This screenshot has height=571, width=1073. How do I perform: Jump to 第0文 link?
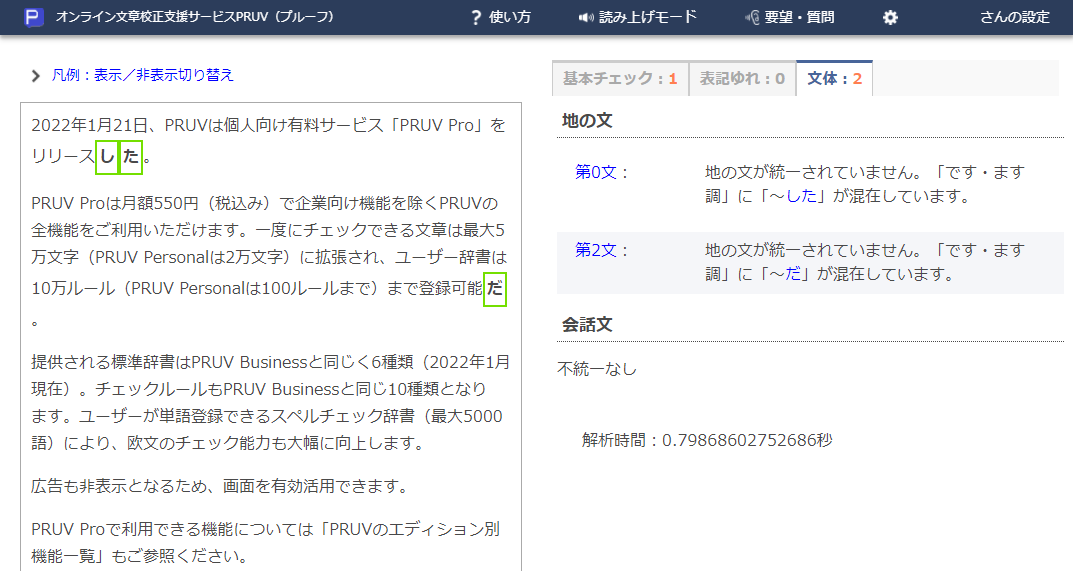596,172
